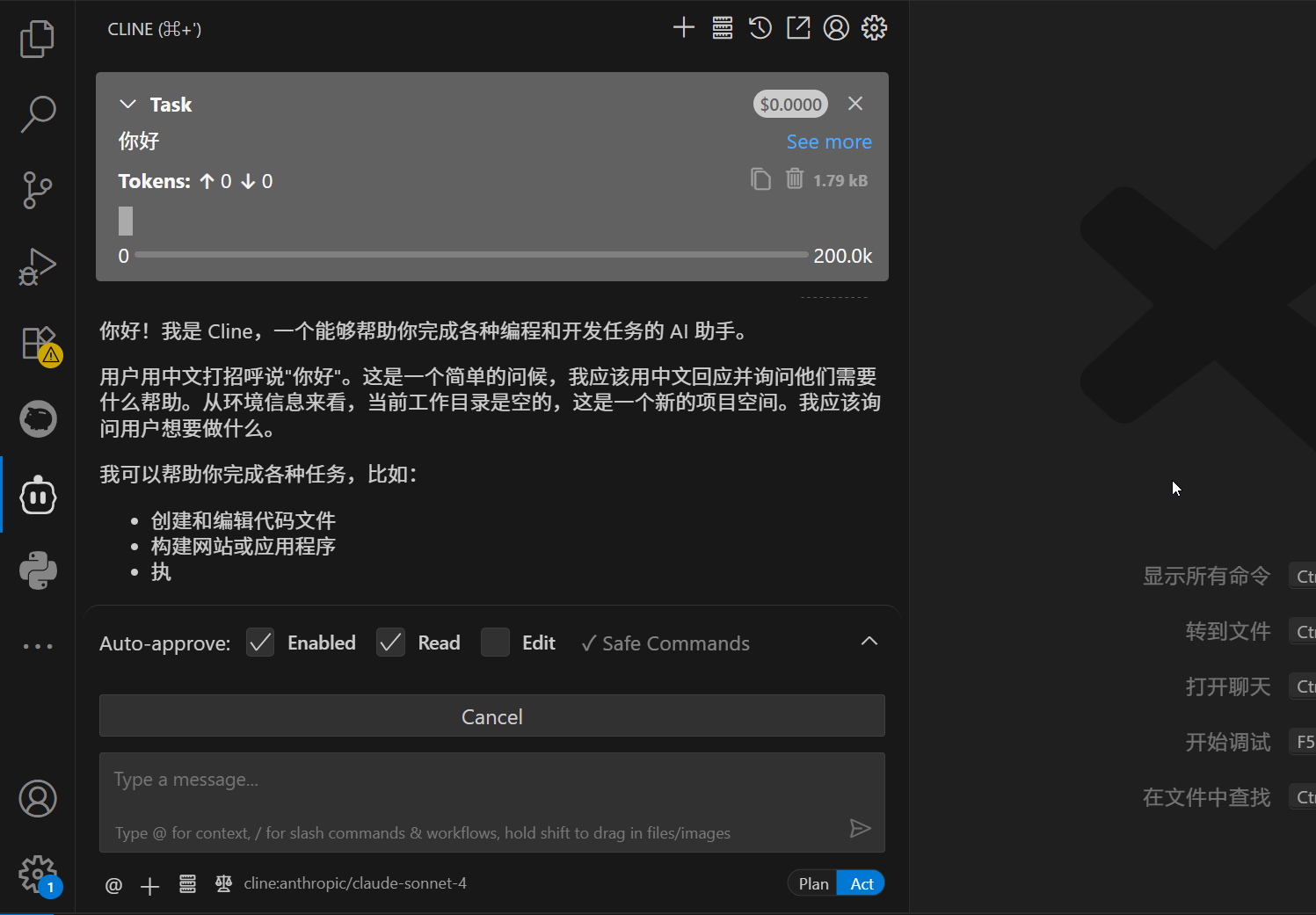This screenshot has height=915, width=1316.
Task: Delete the task using trash icon
Action: (795, 179)
